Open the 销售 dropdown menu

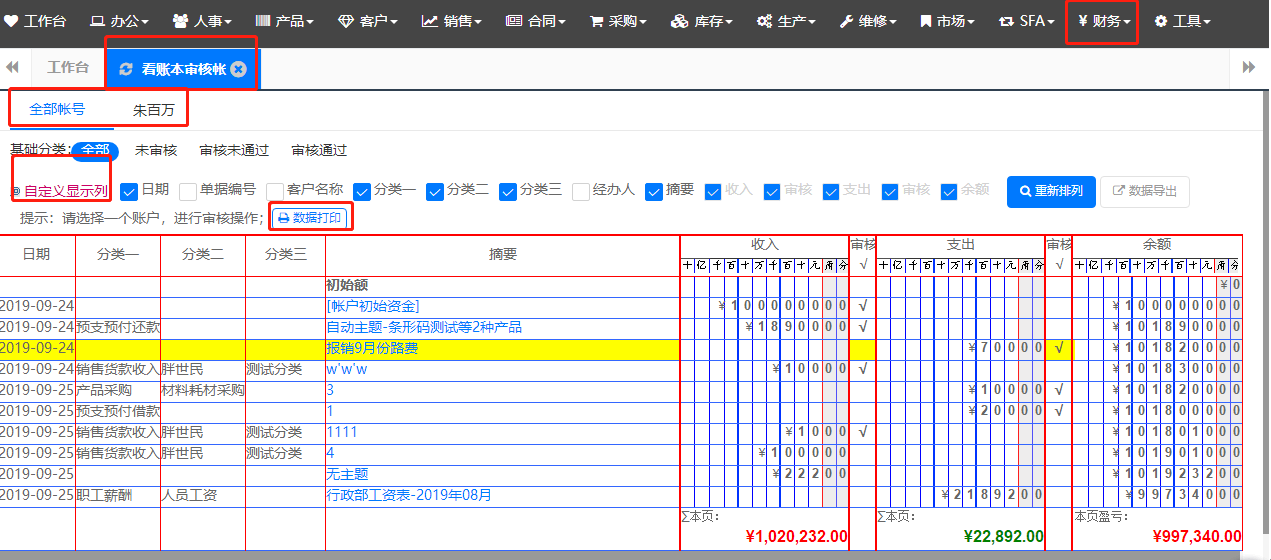(452, 21)
